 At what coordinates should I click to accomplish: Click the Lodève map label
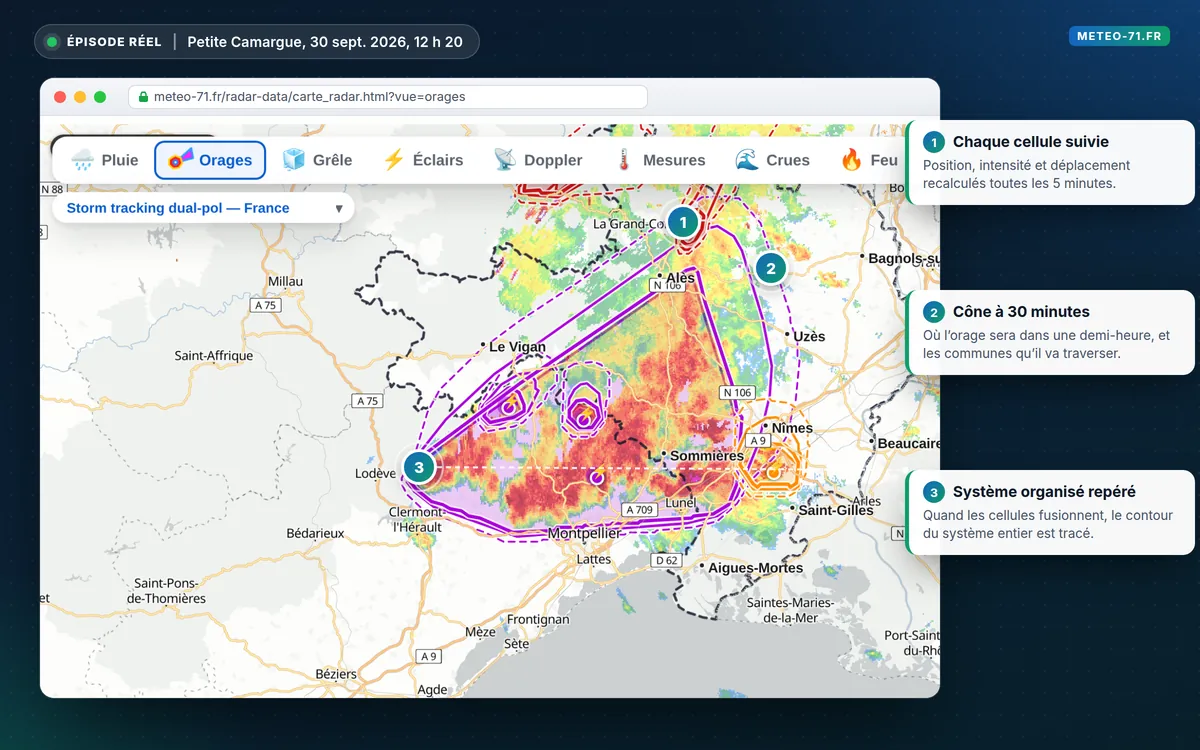point(377,473)
